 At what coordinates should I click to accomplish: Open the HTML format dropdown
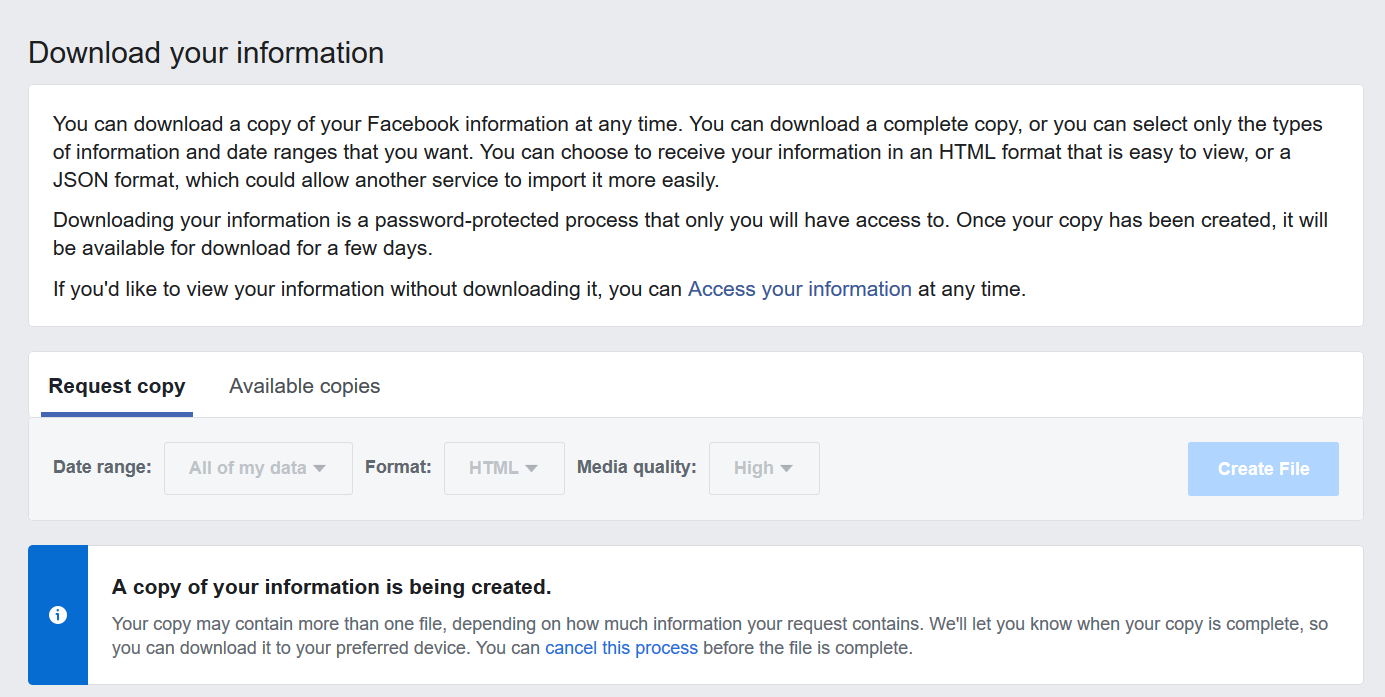504,468
